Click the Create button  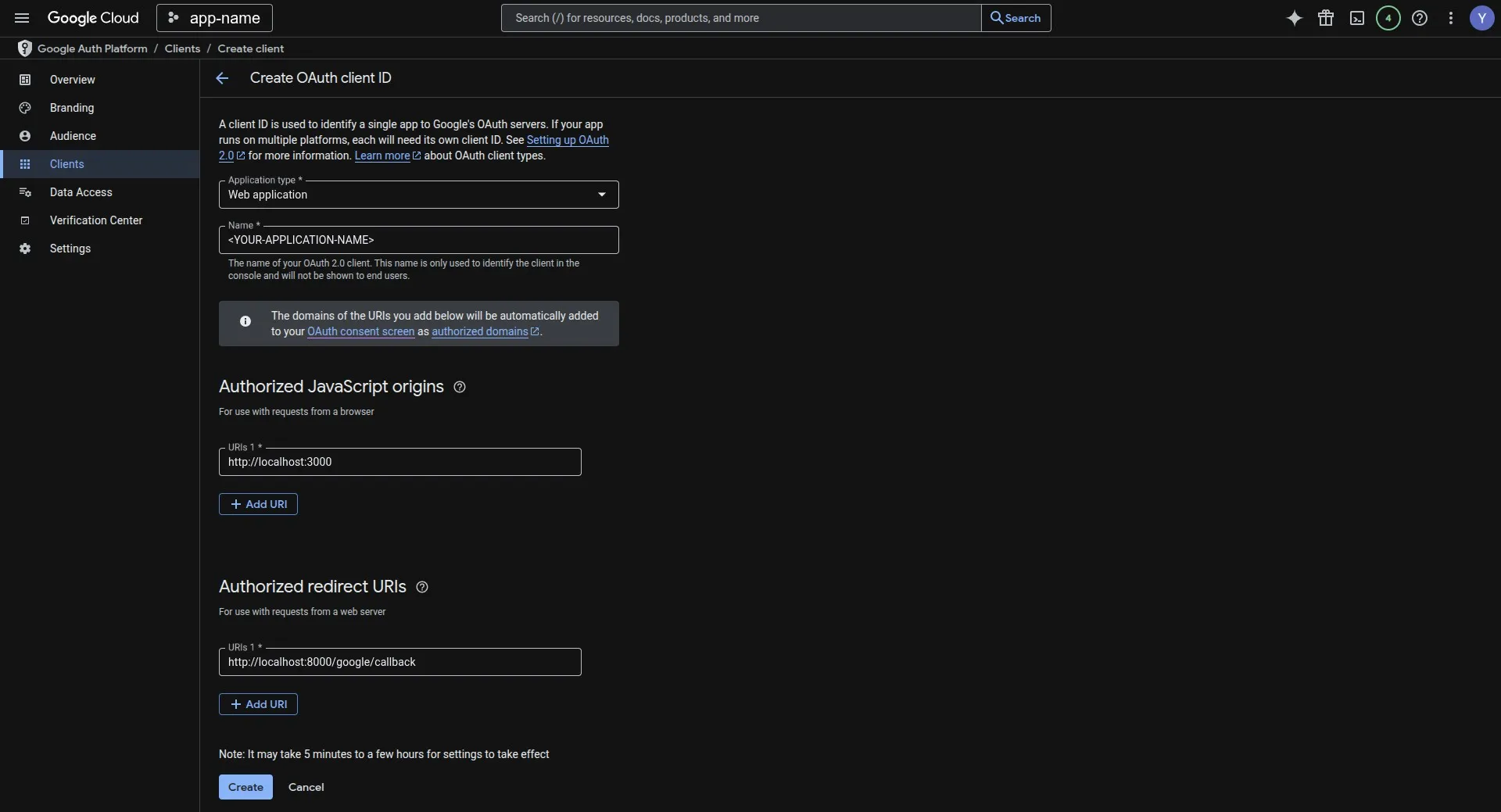click(245, 787)
